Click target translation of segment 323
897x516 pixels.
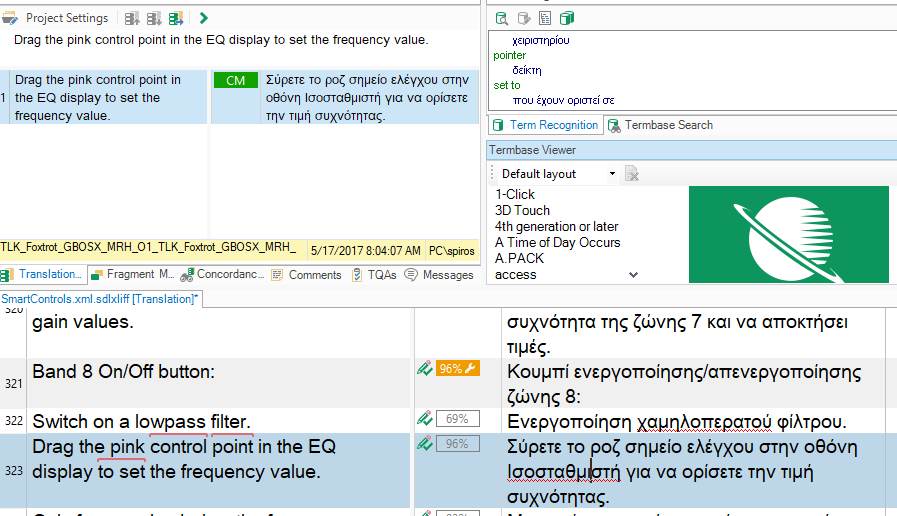[x=682, y=471]
